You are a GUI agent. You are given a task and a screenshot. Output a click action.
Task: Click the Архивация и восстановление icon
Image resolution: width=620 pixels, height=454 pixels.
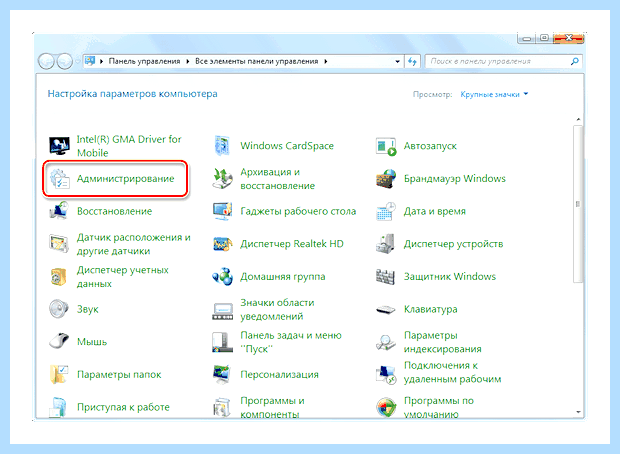pos(223,179)
